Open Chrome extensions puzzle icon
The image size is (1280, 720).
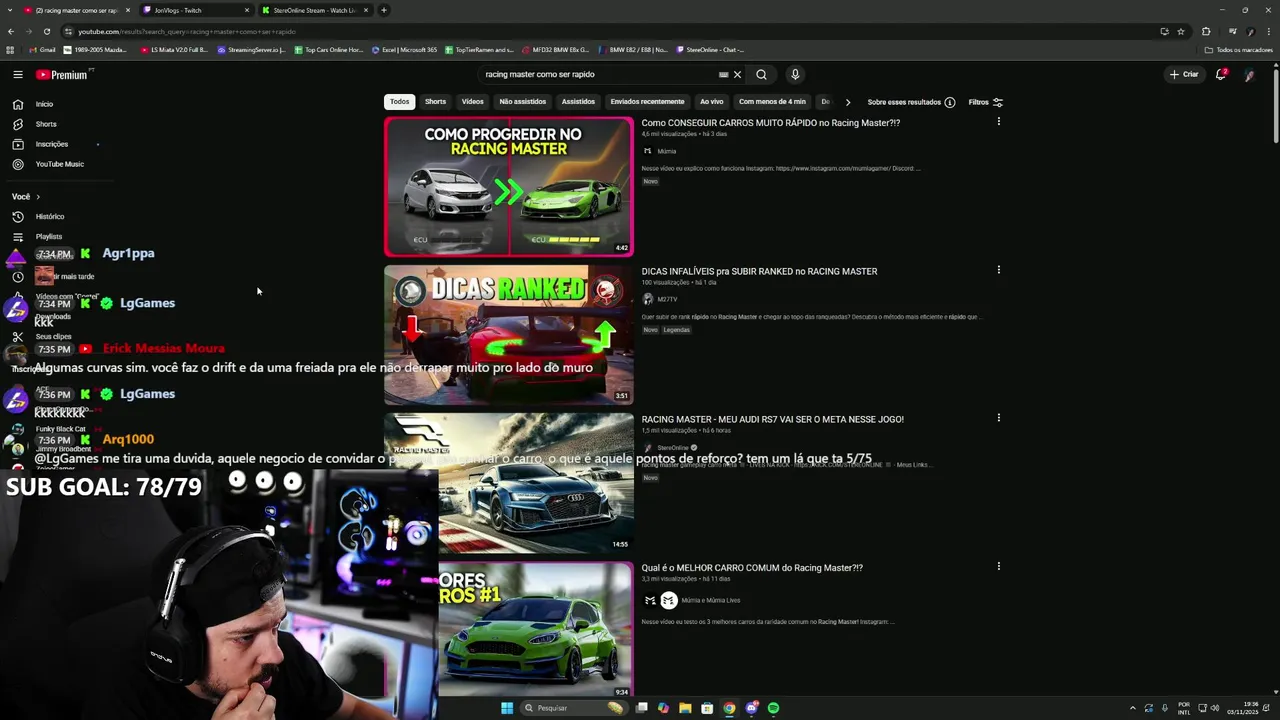tap(1206, 31)
